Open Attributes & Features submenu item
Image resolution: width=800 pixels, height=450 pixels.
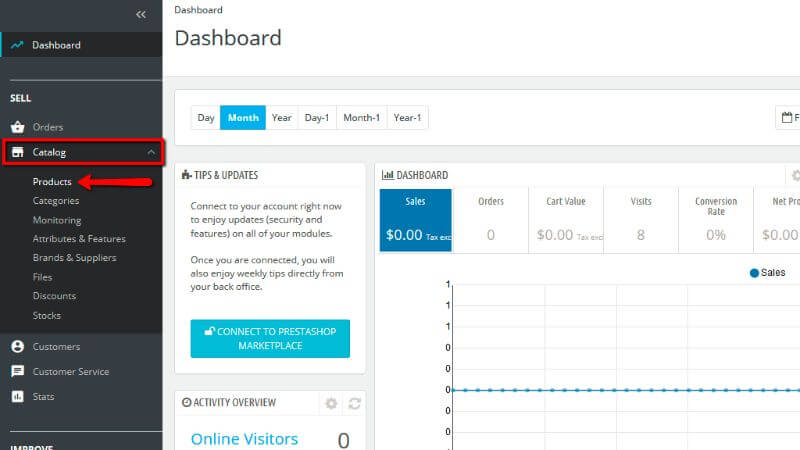79,239
